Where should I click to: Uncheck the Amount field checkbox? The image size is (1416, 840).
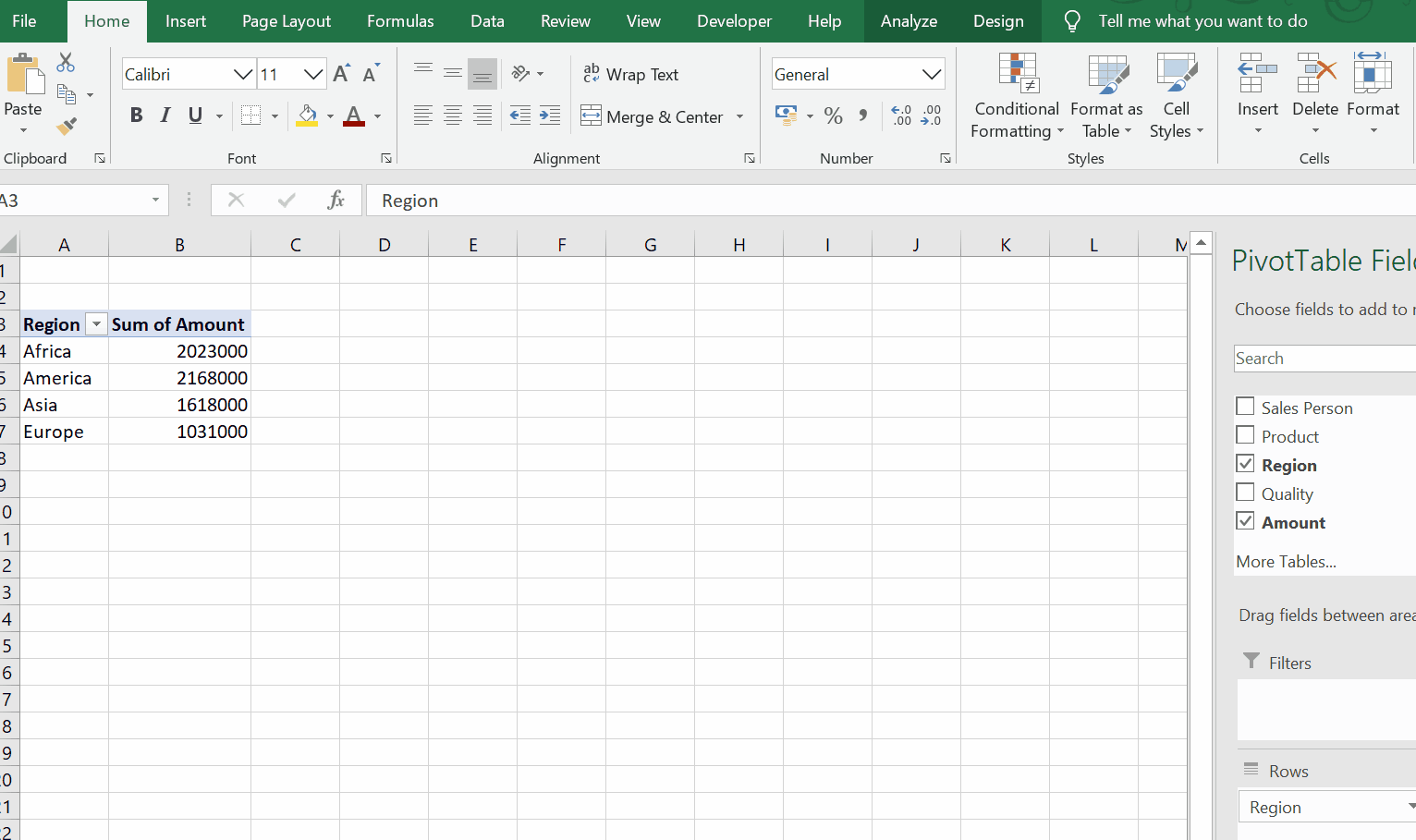click(1245, 520)
